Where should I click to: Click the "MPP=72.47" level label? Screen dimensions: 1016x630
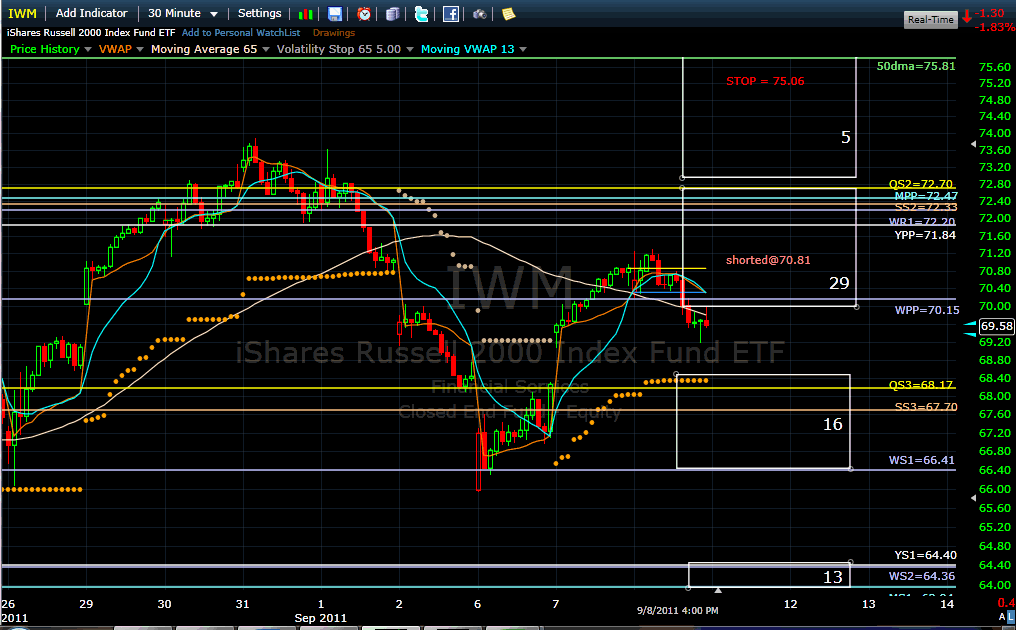[926, 196]
